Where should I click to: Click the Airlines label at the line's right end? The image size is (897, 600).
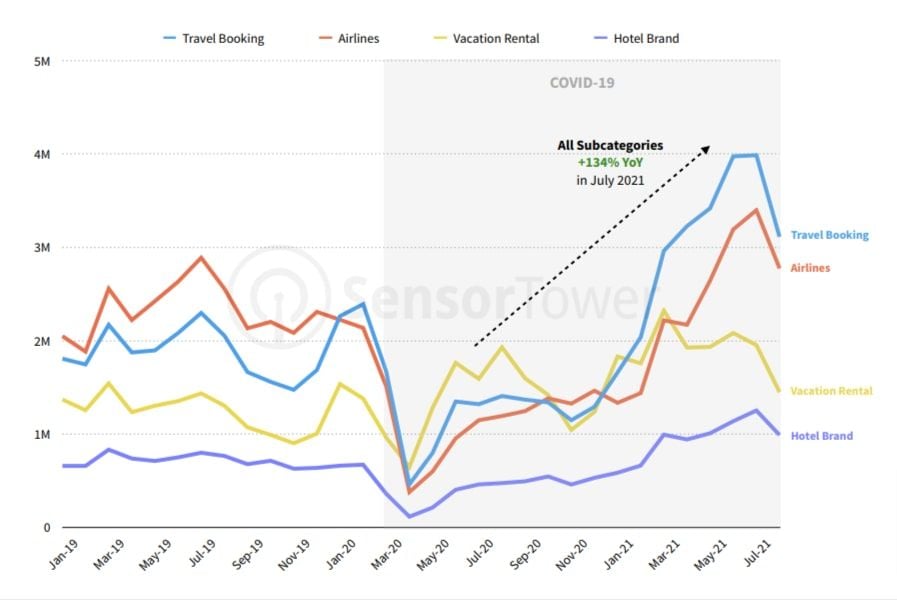pos(810,268)
